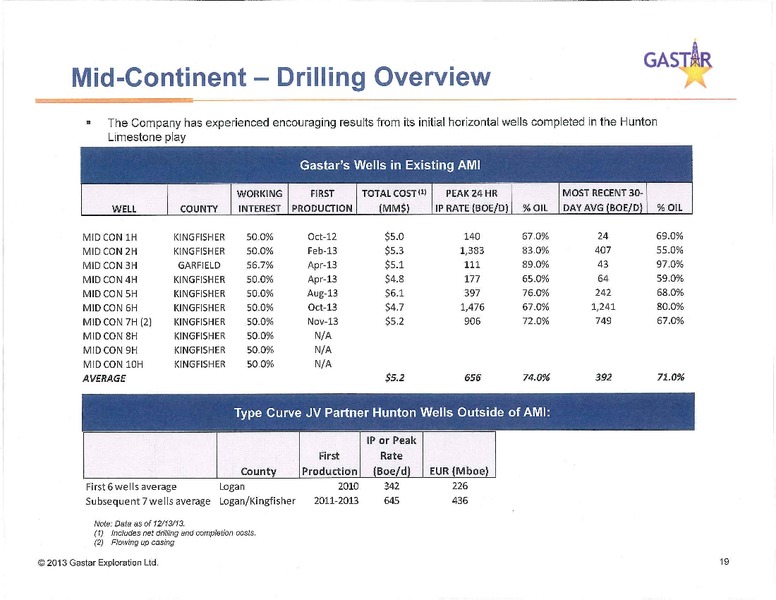This screenshot has height=600, width=776.
Task: Select the slide title 'Mid-Continent – Drilling Overview'
Action: (281, 77)
